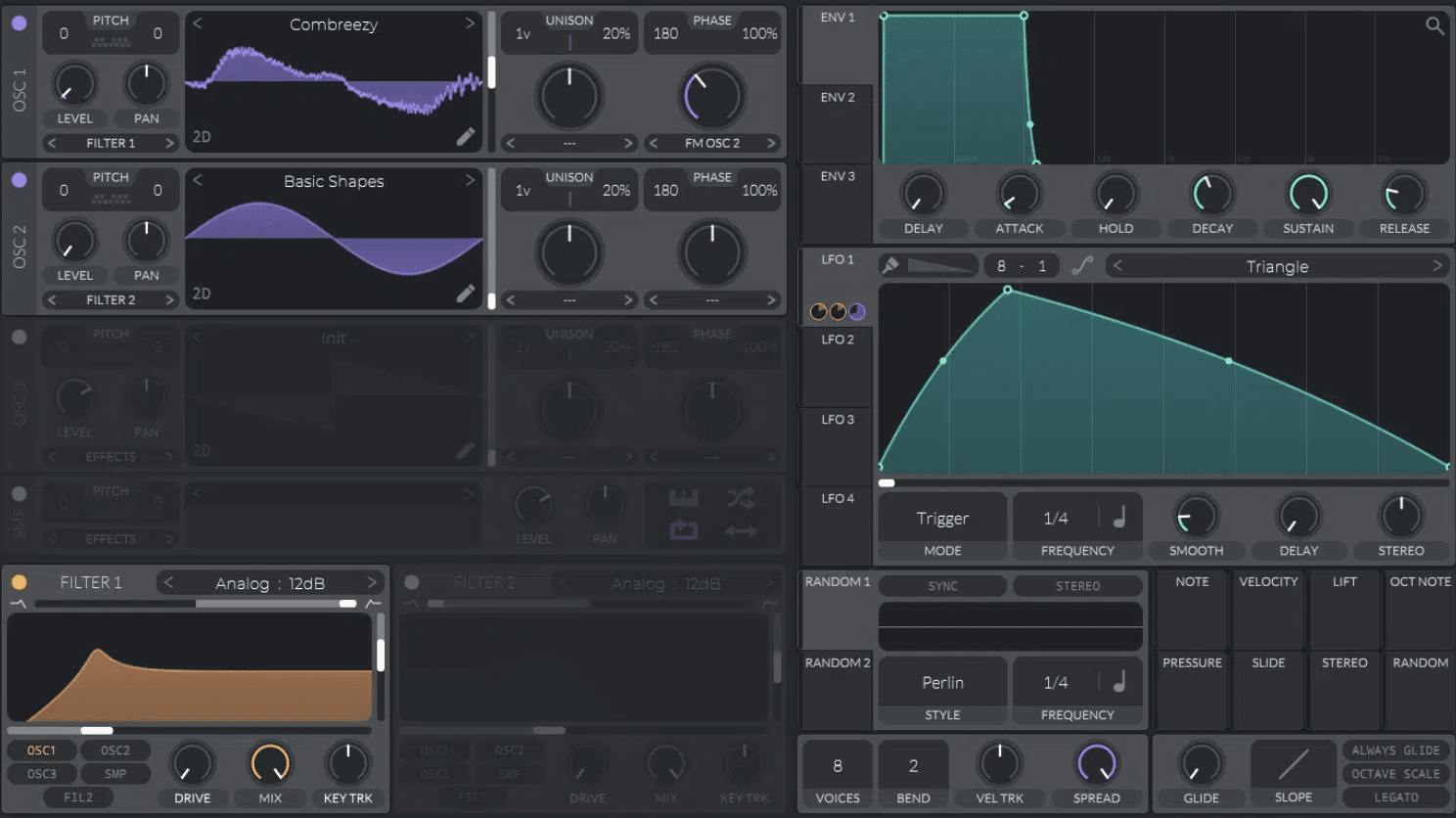
Task: Click the random SYNC button
Action: [x=942, y=585]
